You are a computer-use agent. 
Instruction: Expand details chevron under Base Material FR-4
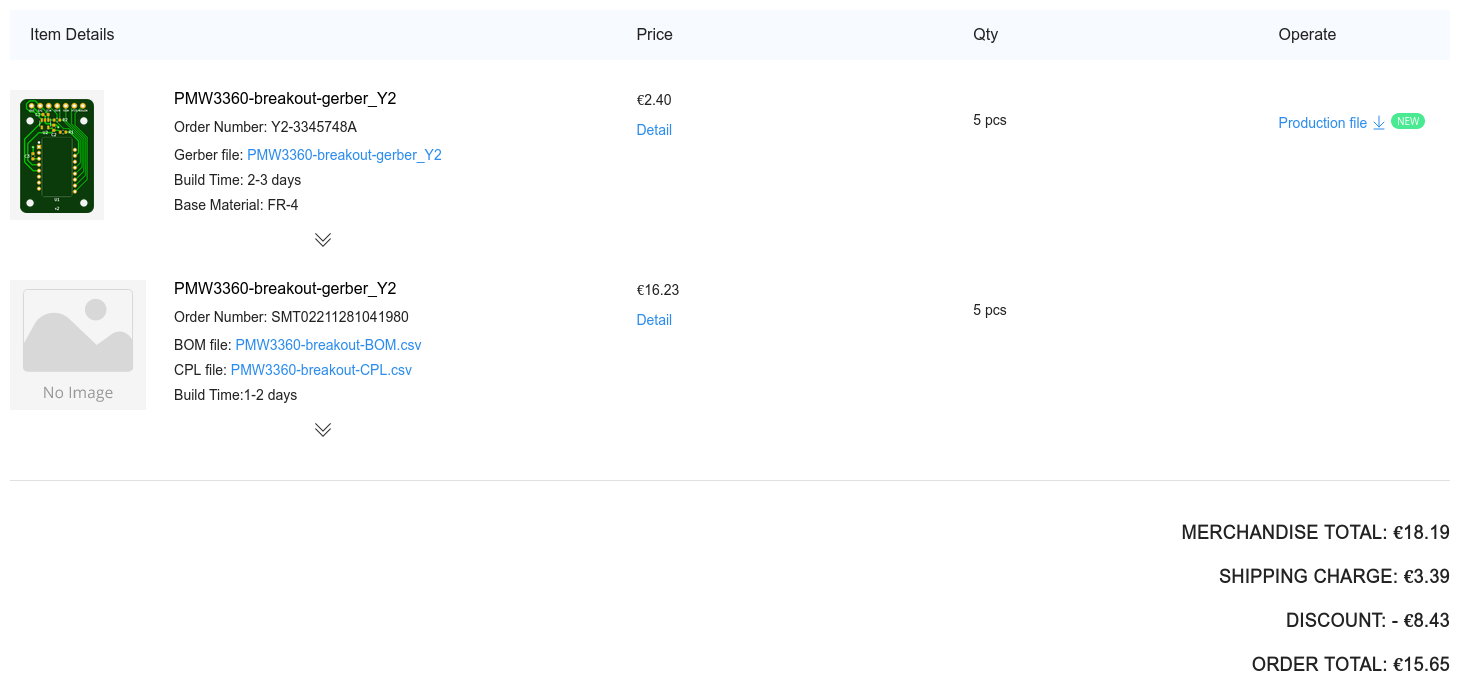coord(322,240)
